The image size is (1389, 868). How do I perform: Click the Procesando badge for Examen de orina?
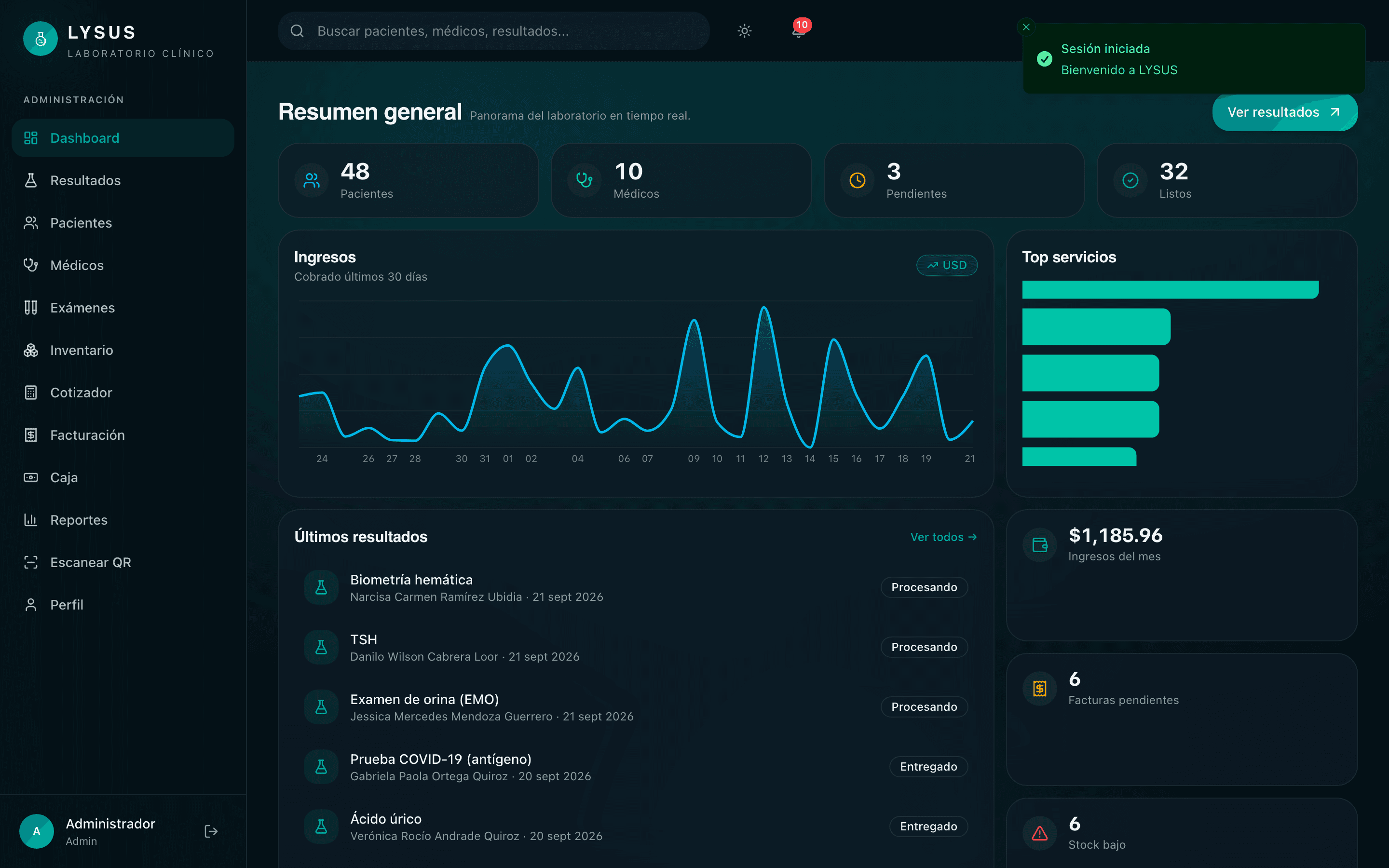(924, 706)
